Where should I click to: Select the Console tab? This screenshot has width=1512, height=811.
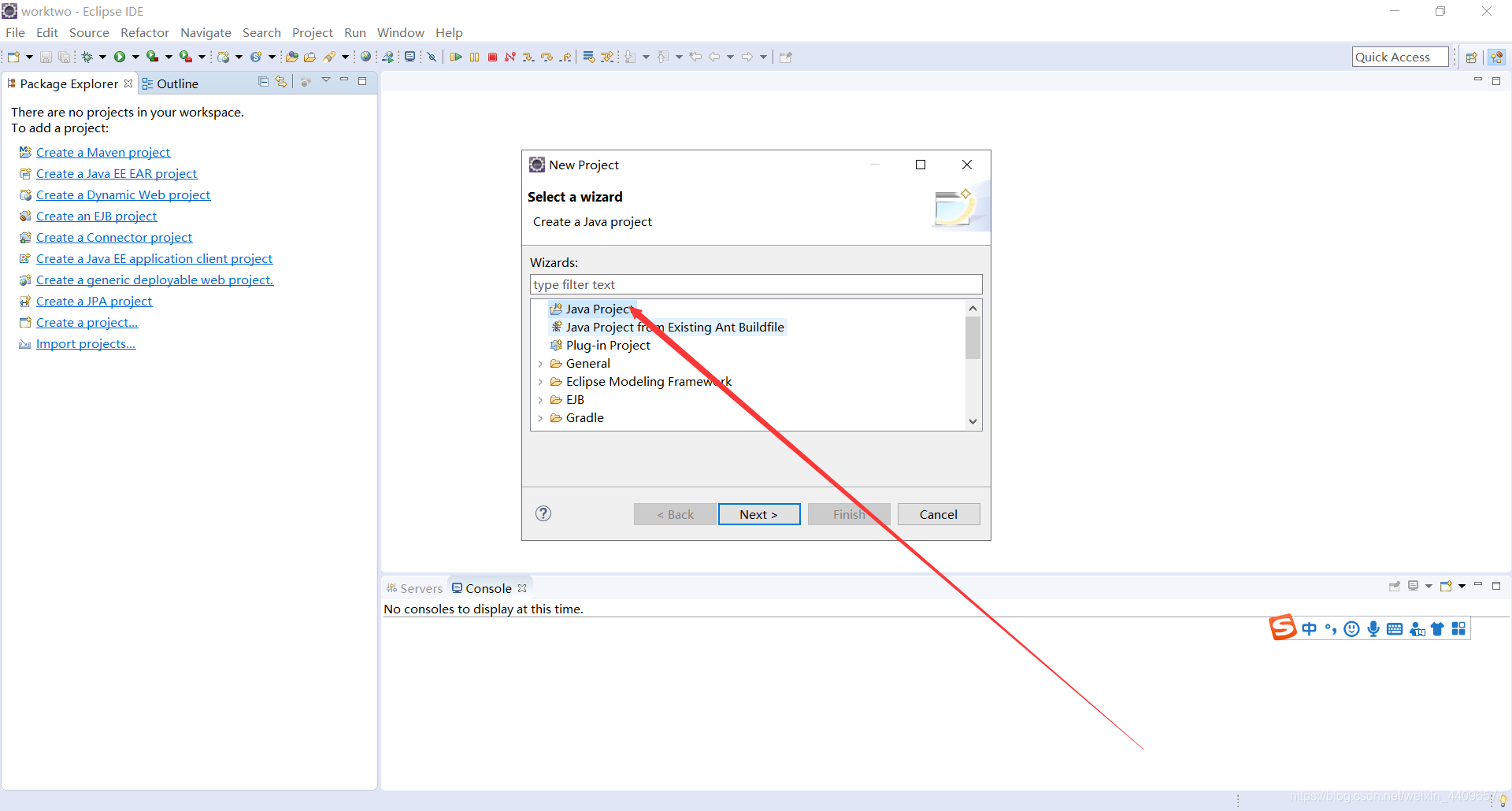coord(488,588)
